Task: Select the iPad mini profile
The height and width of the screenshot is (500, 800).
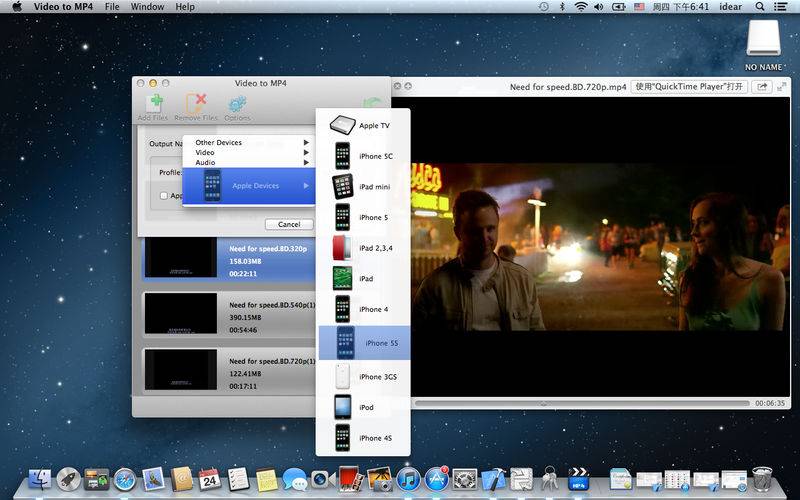Action: point(363,187)
